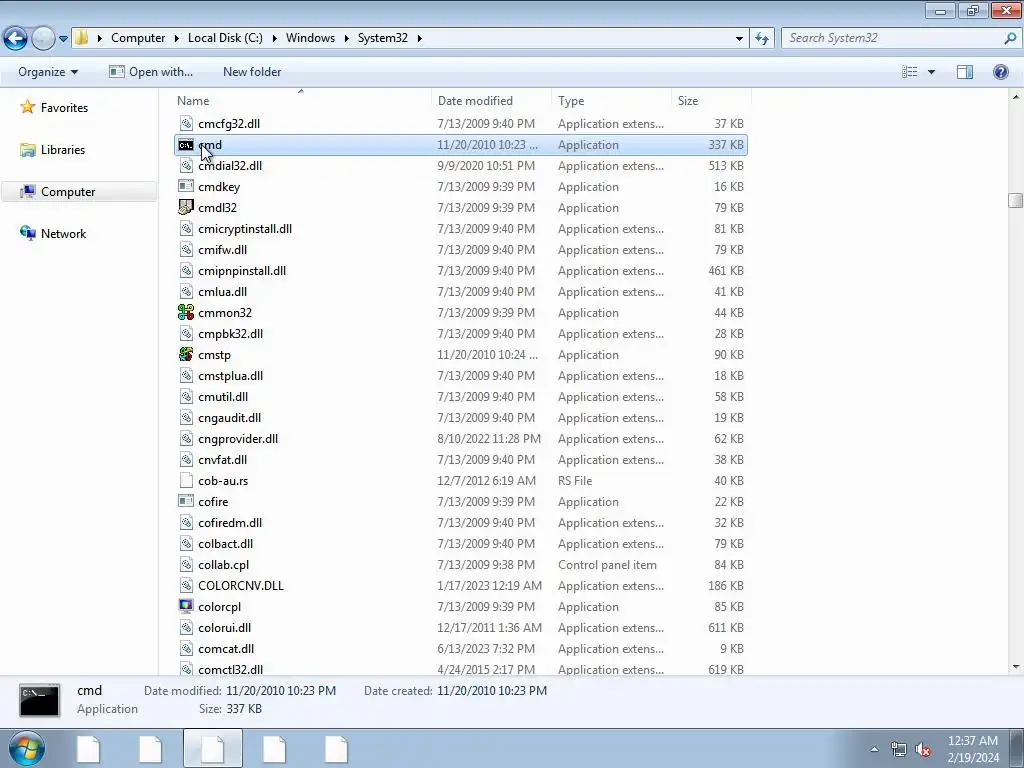The image size is (1024, 768).
Task: Click Windows breadcrumb segment
Action: click(310, 38)
